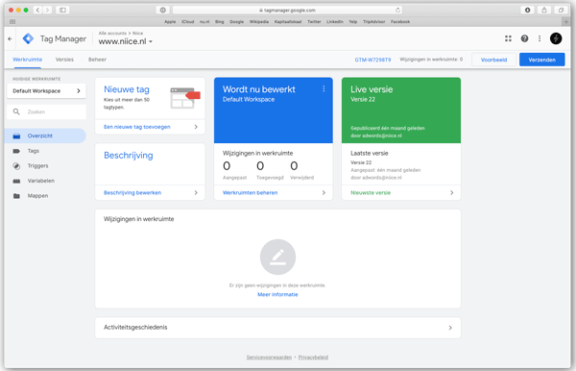The height and width of the screenshot is (371, 576).
Task: Open three-dot menu on Wordt nu bewerkt card
Action: click(324, 89)
